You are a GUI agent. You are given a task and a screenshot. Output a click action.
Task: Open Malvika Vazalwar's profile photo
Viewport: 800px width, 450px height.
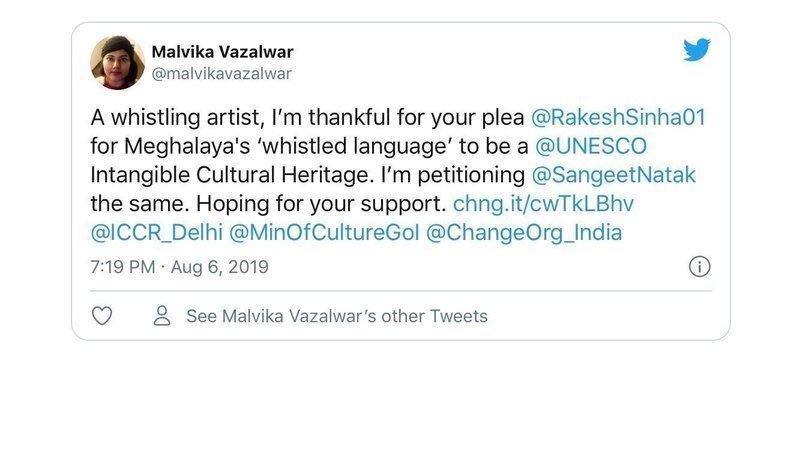pyautogui.click(x=117, y=62)
